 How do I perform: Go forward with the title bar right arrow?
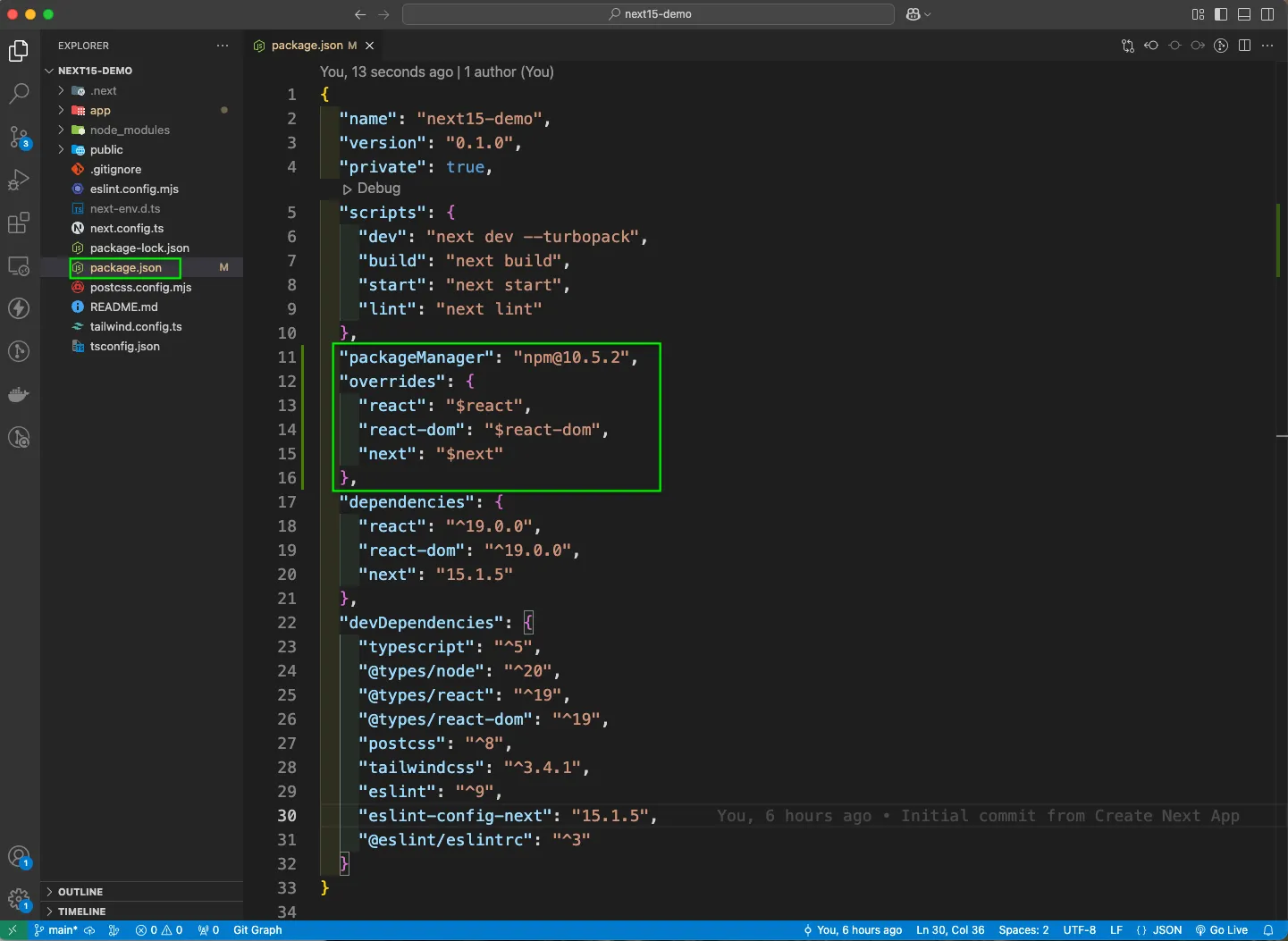pos(383,14)
